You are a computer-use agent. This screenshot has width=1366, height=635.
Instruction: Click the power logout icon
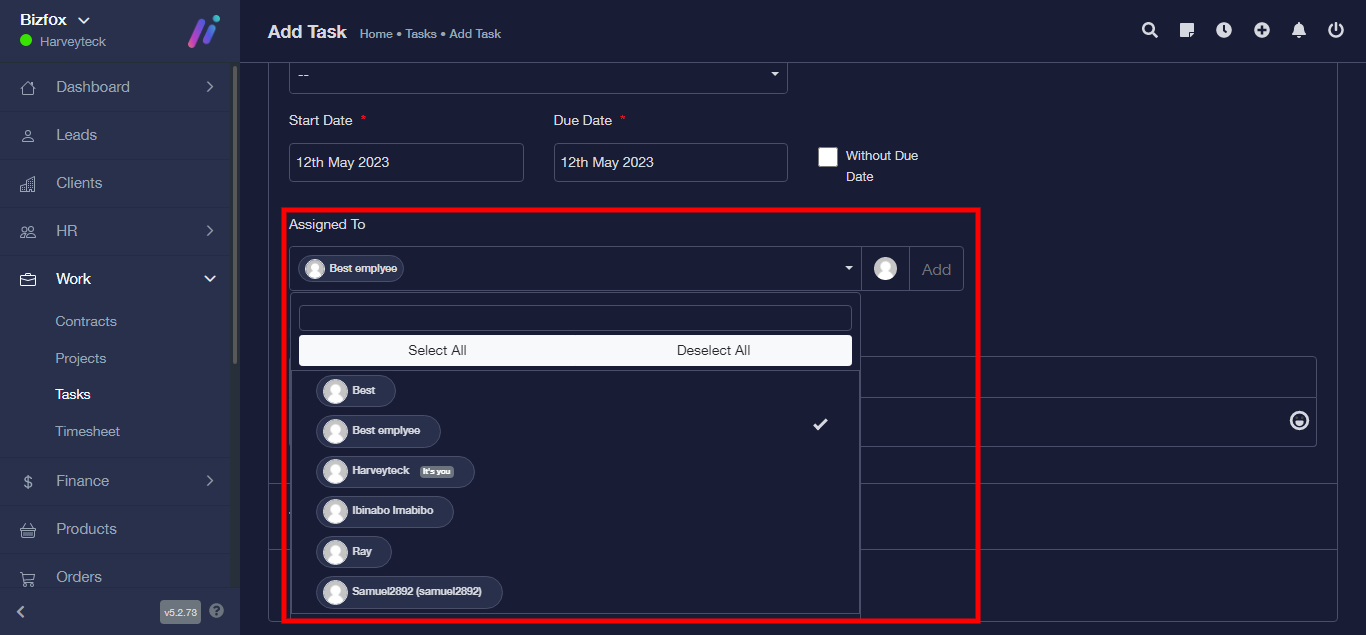(1336, 31)
